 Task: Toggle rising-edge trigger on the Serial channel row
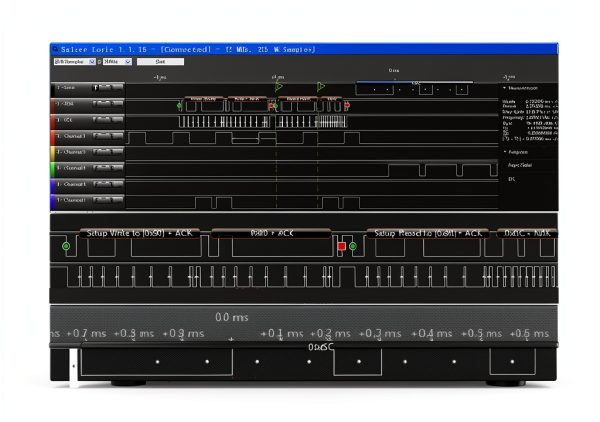pyautogui.click(x=96, y=88)
